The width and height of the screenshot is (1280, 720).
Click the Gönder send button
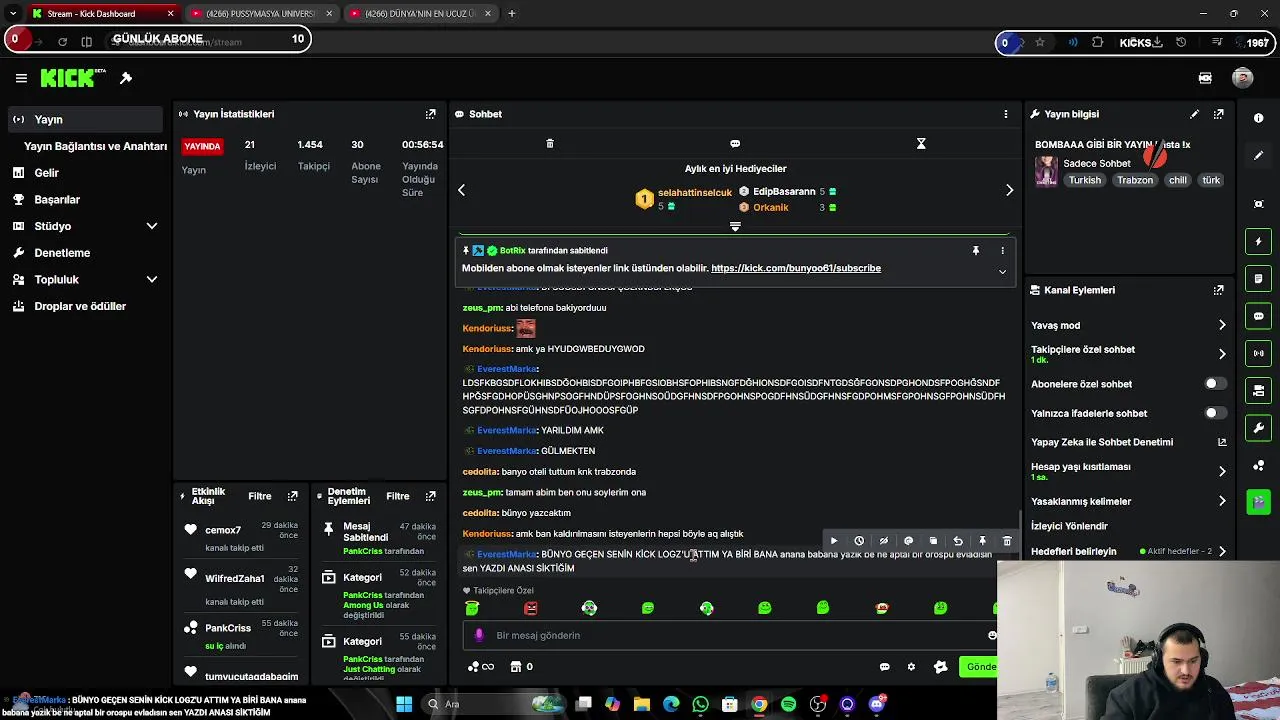tap(979, 667)
